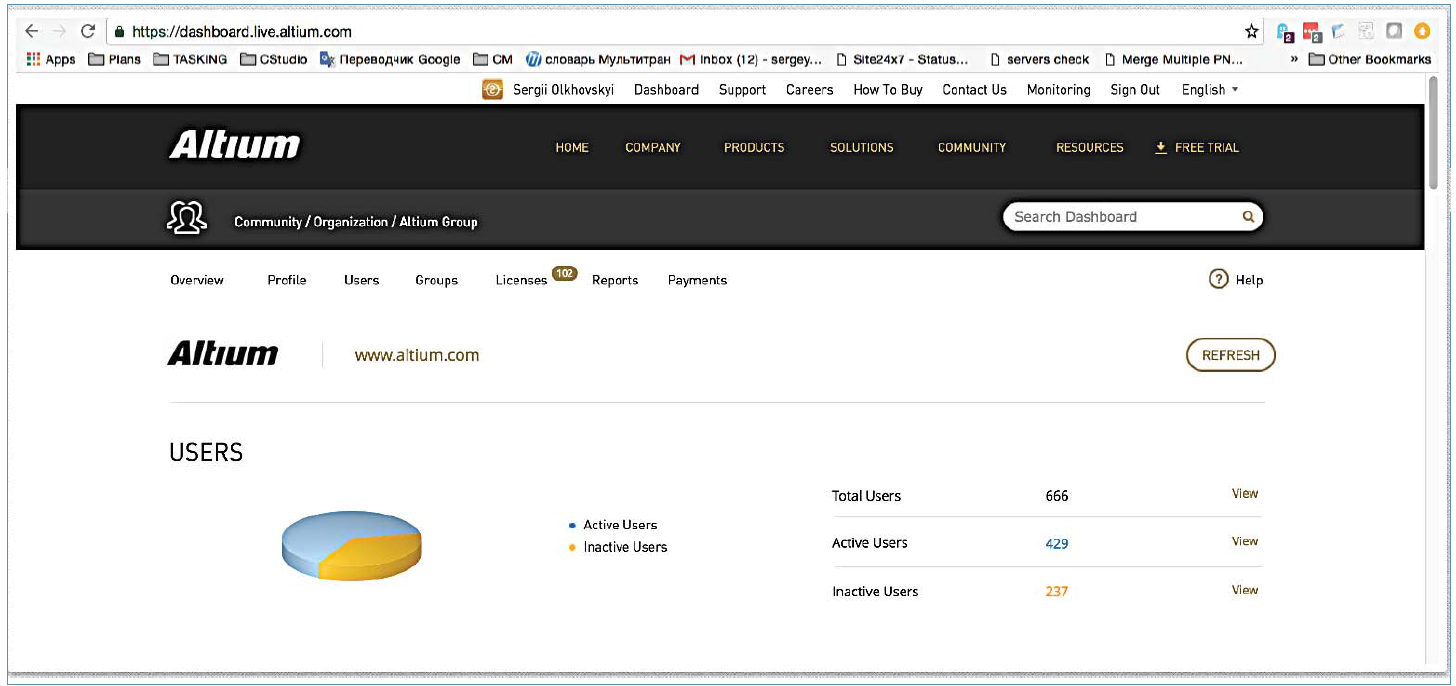1456x686 pixels.
Task: Open the Contact Us link
Action: 974,90
